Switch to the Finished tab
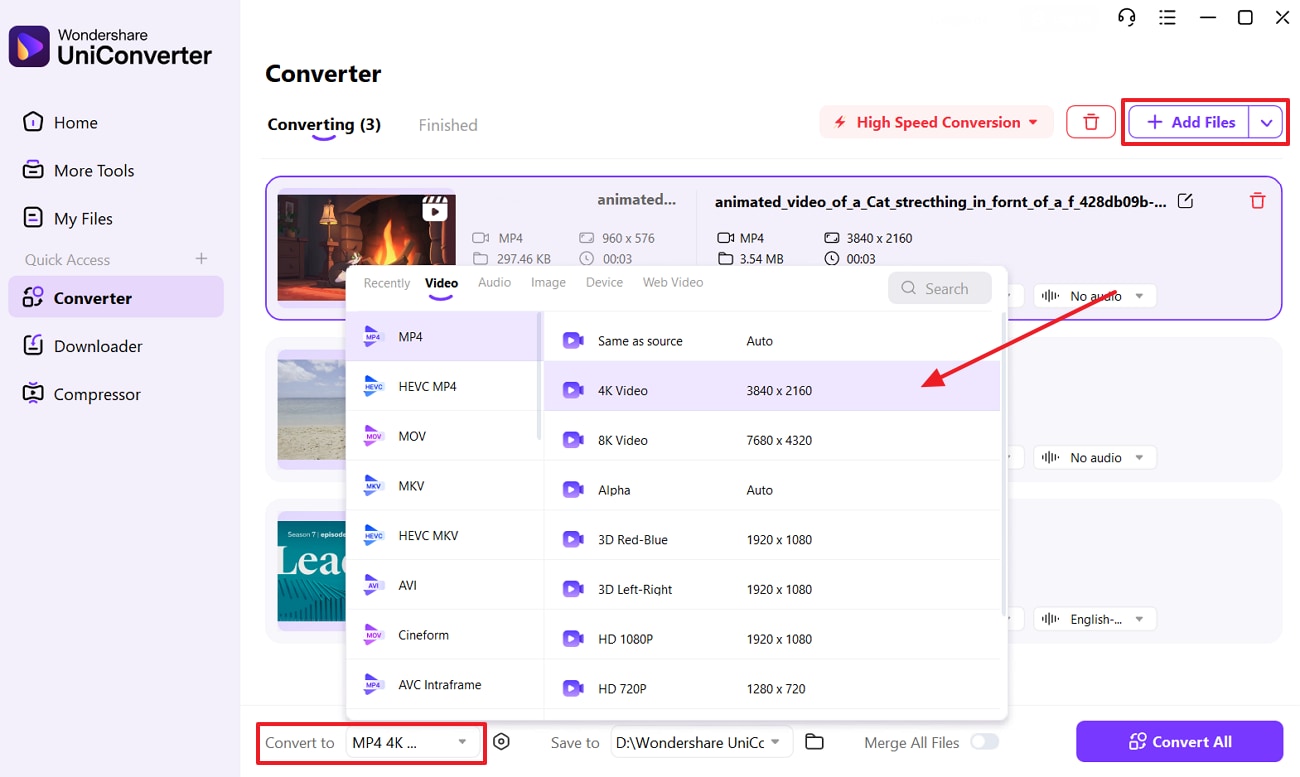The height and width of the screenshot is (777, 1300). click(x=448, y=125)
